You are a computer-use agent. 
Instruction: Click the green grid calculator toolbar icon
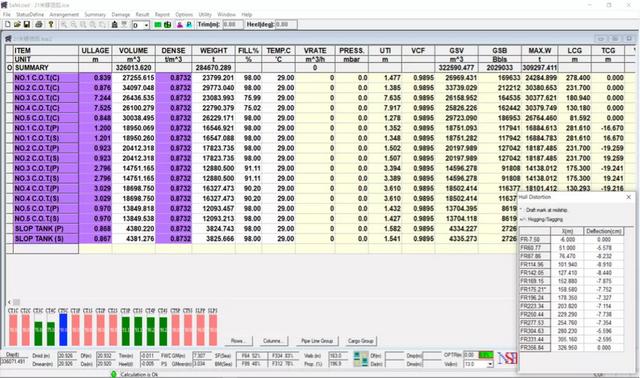tap(167, 25)
